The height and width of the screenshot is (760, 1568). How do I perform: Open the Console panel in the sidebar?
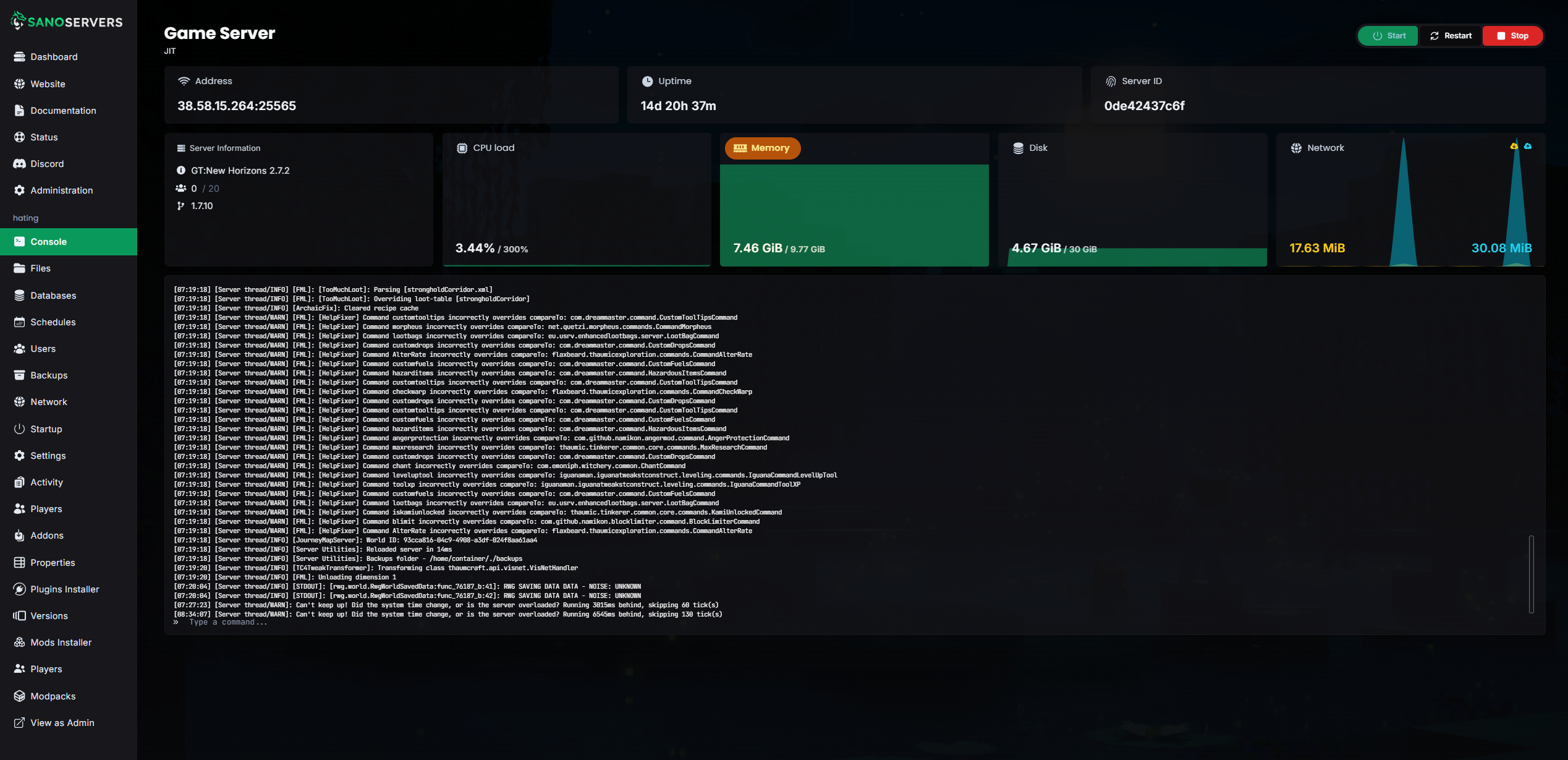(49, 241)
